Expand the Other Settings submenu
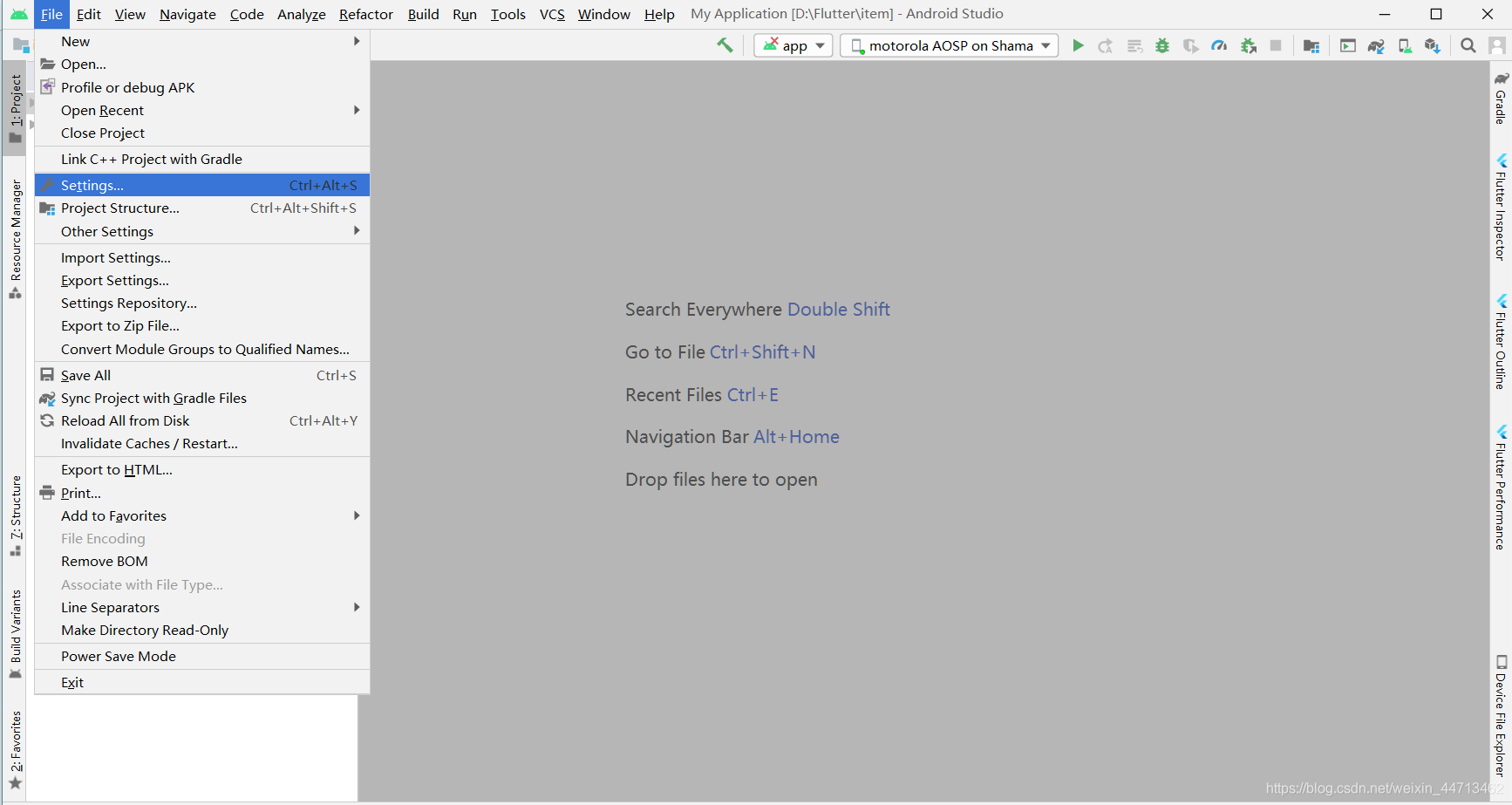 pyautogui.click(x=202, y=231)
